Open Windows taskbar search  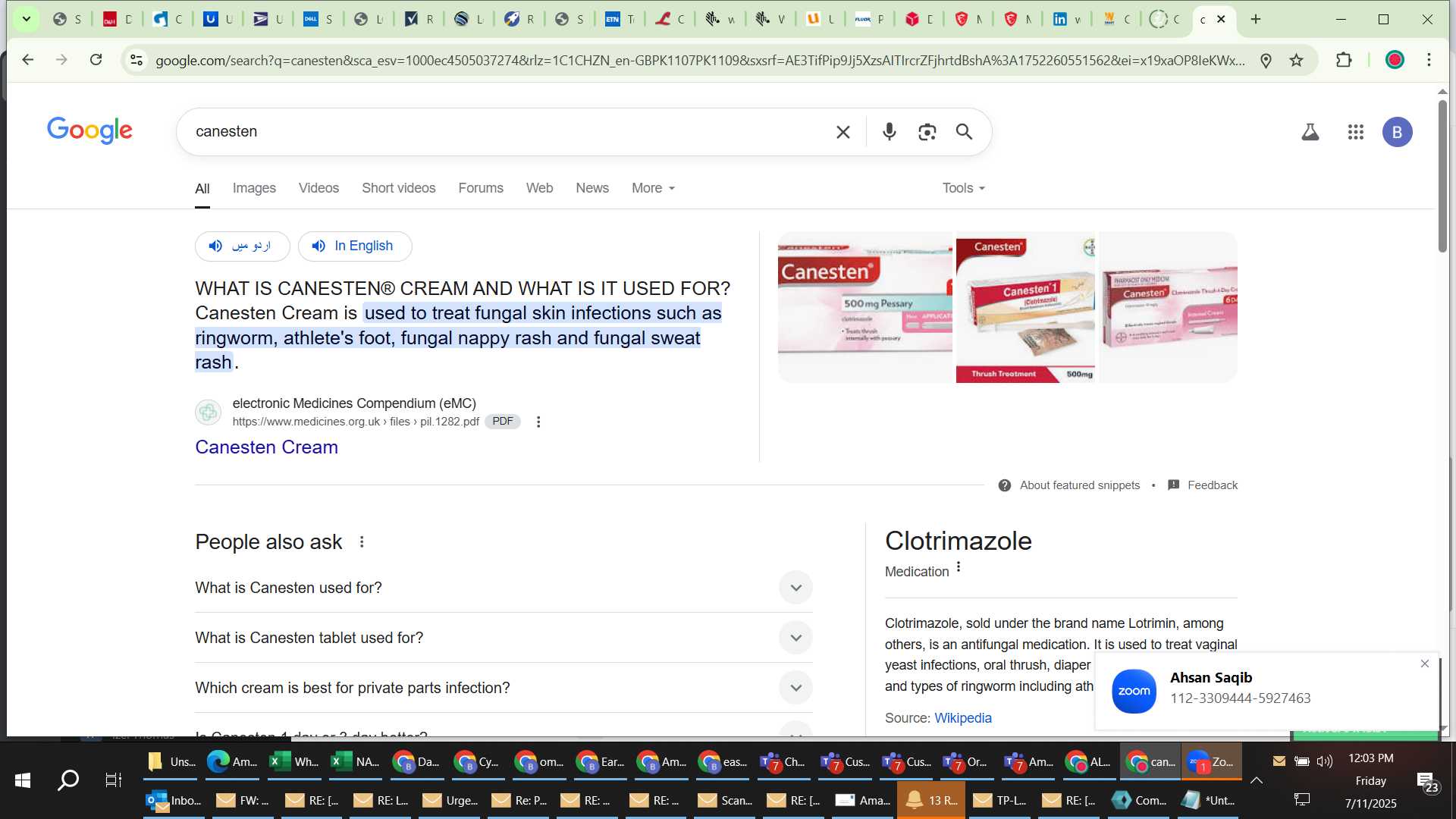click(68, 780)
